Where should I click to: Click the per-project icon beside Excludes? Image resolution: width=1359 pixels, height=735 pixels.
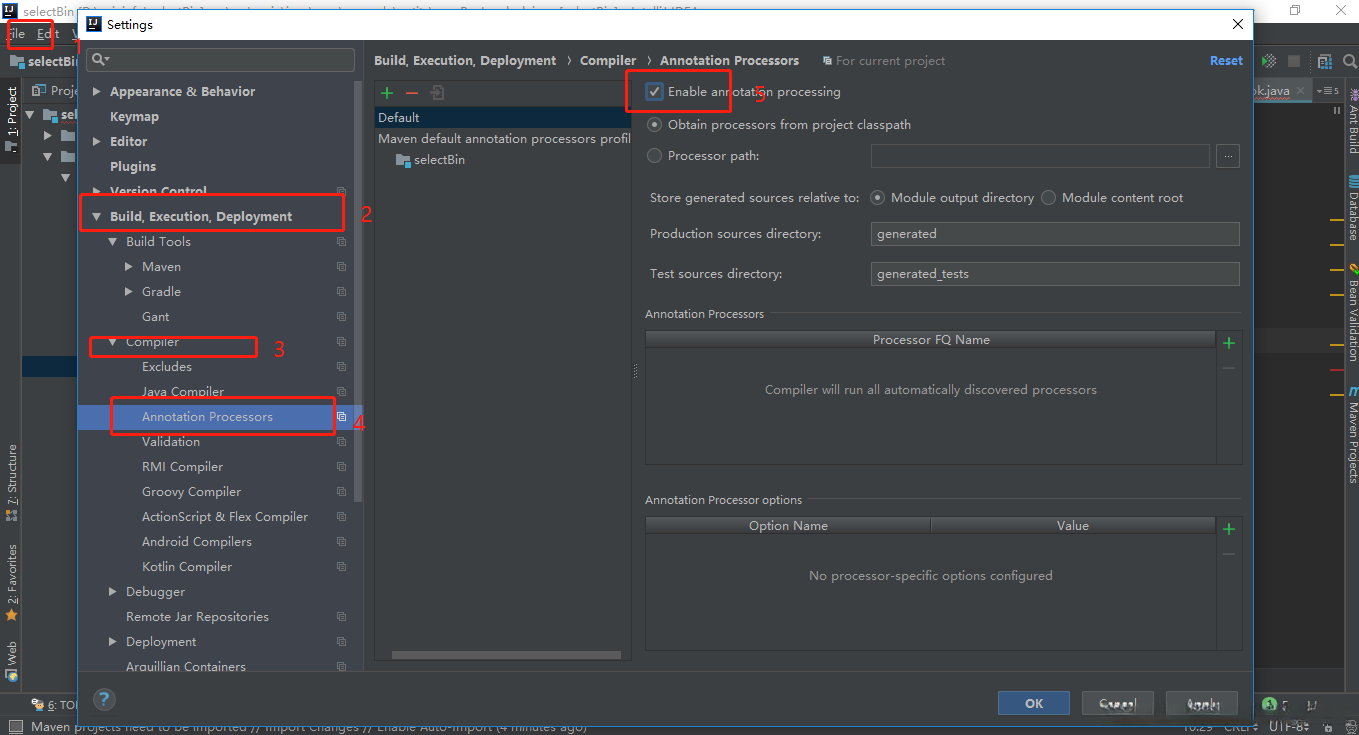[x=341, y=367]
